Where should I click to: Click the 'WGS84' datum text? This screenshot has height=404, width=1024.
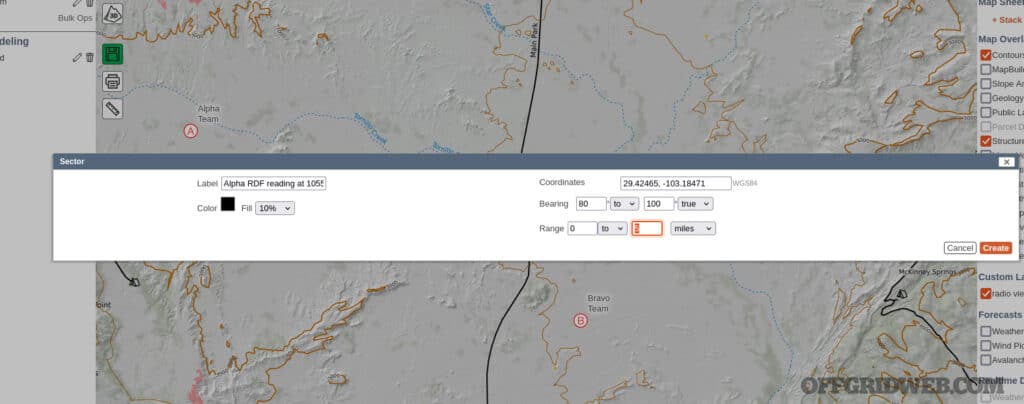[745, 184]
